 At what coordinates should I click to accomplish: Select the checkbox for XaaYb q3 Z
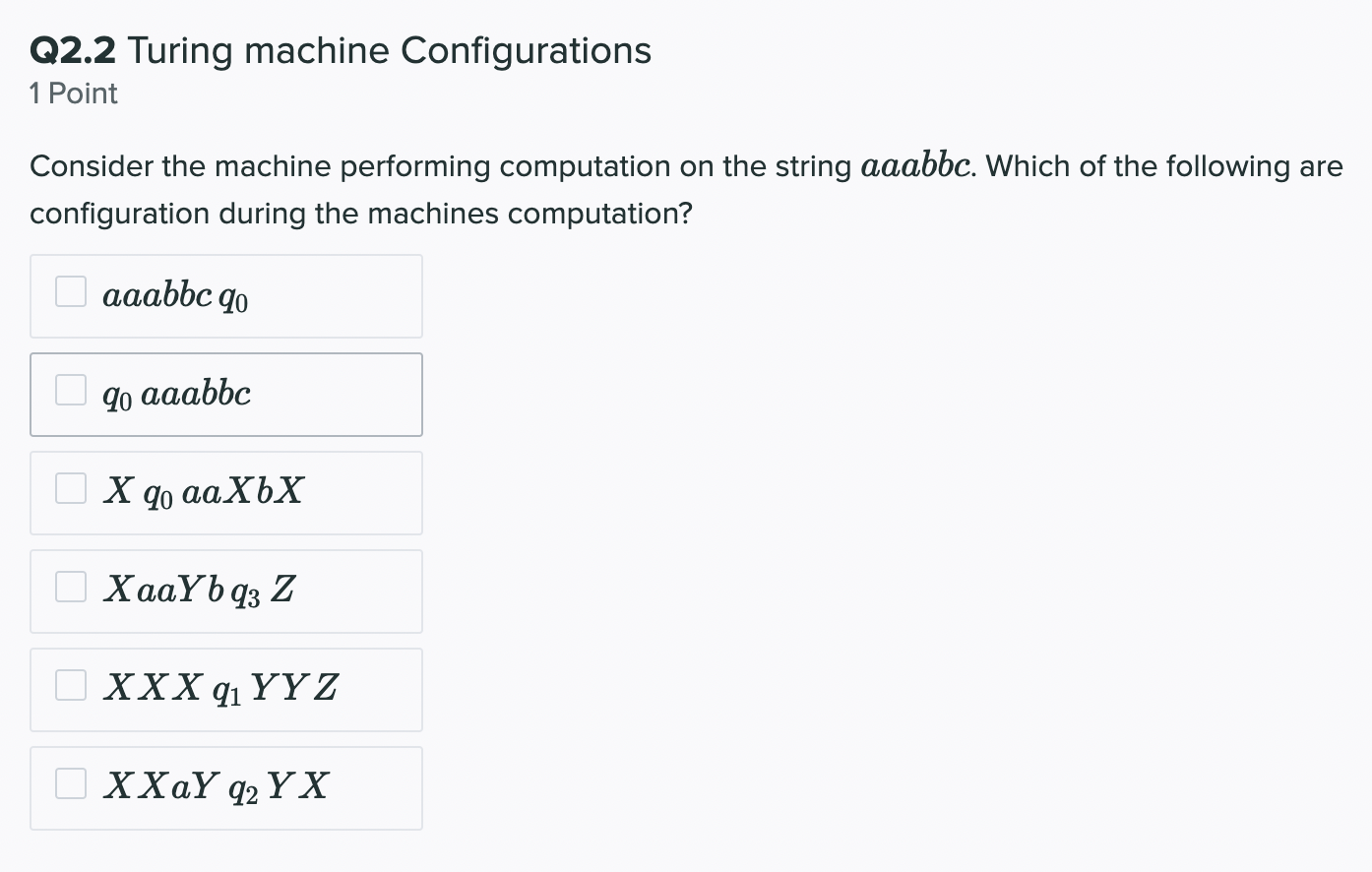(x=71, y=587)
